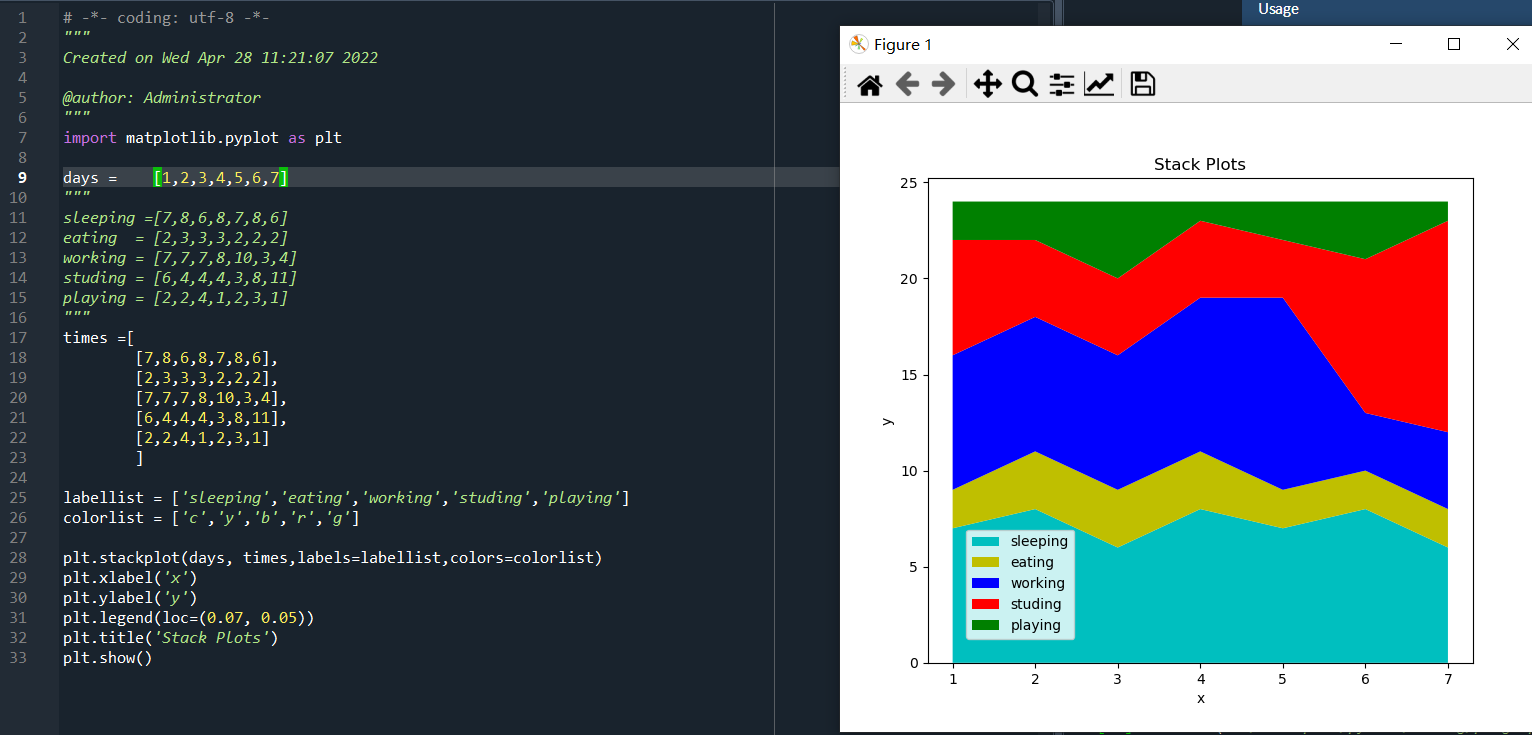Click the red studing legend swatch
Viewport: 1532px width, 735px height.
click(x=987, y=604)
